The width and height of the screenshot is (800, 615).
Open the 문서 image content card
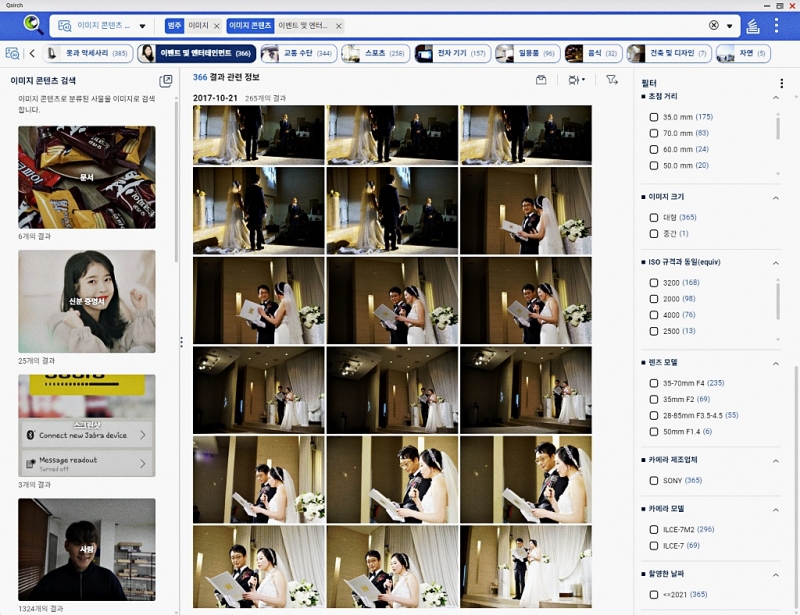pos(87,177)
